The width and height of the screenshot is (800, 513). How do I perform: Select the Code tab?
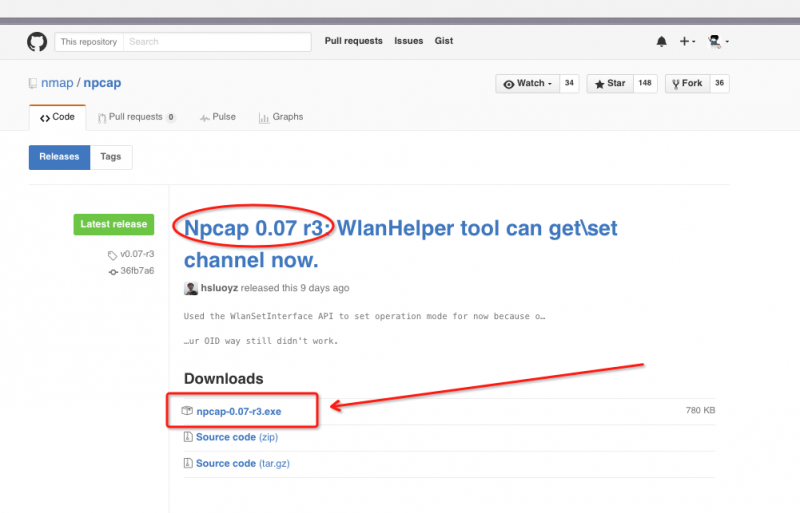coord(57,117)
